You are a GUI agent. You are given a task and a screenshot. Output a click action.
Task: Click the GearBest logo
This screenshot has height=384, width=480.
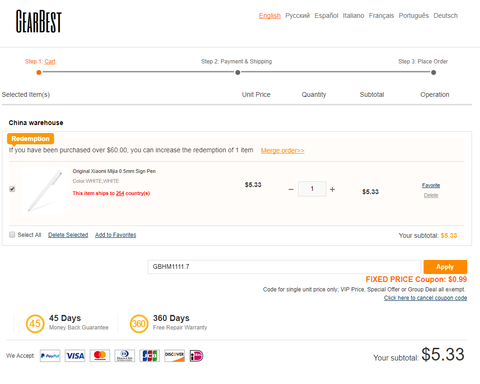pyautogui.click(x=39, y=21)
